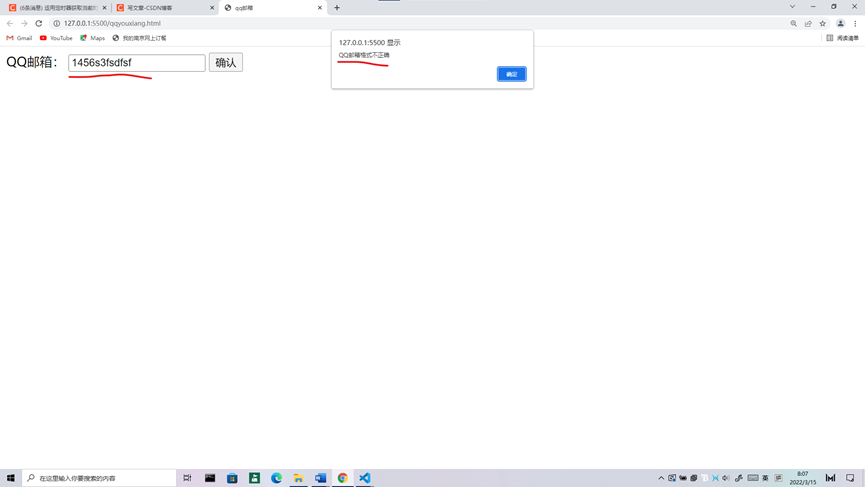
Task: Open YouTube bookmark
Action: (x=56, y=38)
